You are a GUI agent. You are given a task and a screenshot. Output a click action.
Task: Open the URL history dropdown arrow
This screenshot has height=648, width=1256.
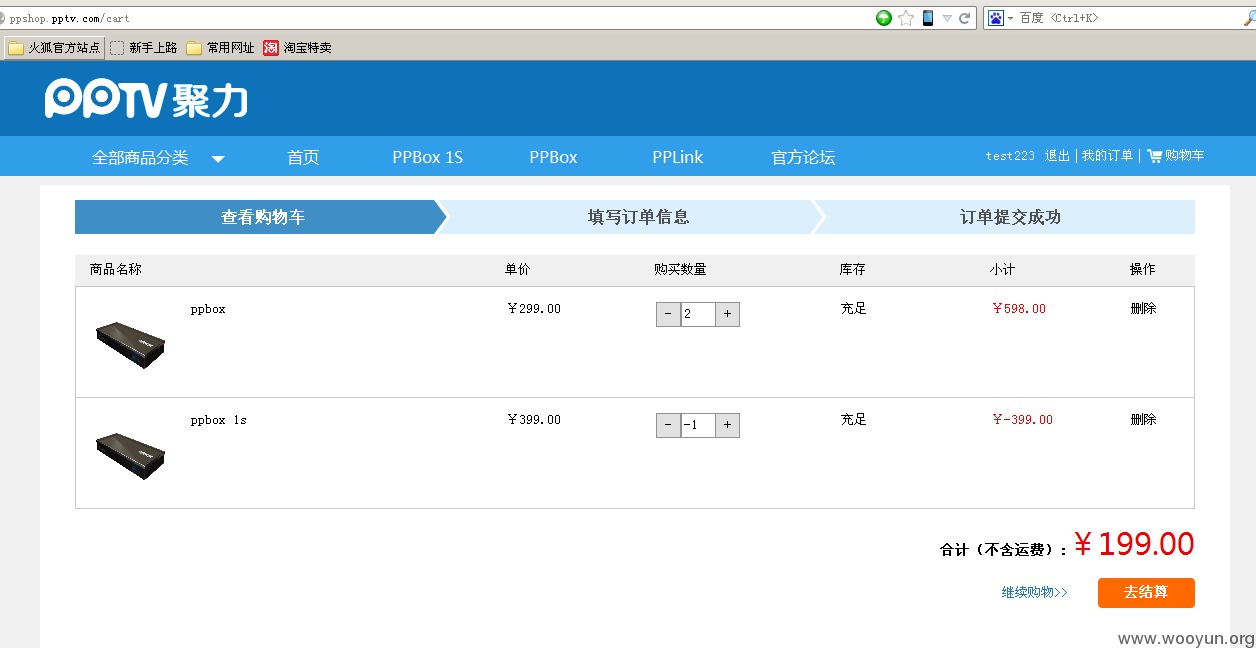click(x=947, y=18)
